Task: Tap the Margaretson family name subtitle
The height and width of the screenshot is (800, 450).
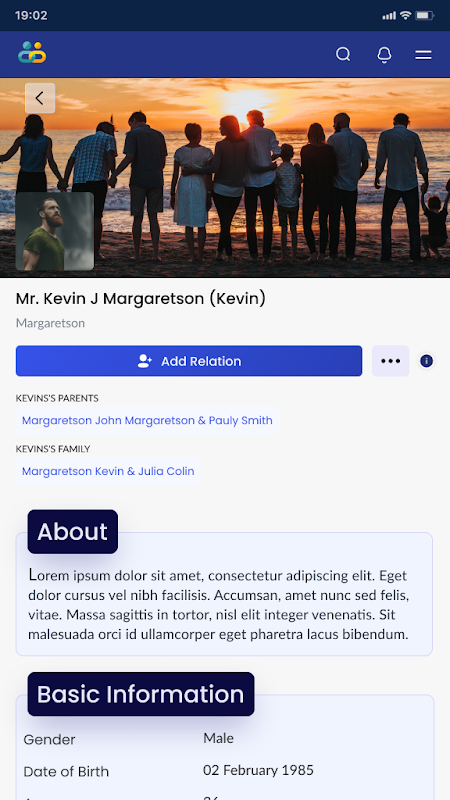Action: click(x=50, y=323)
